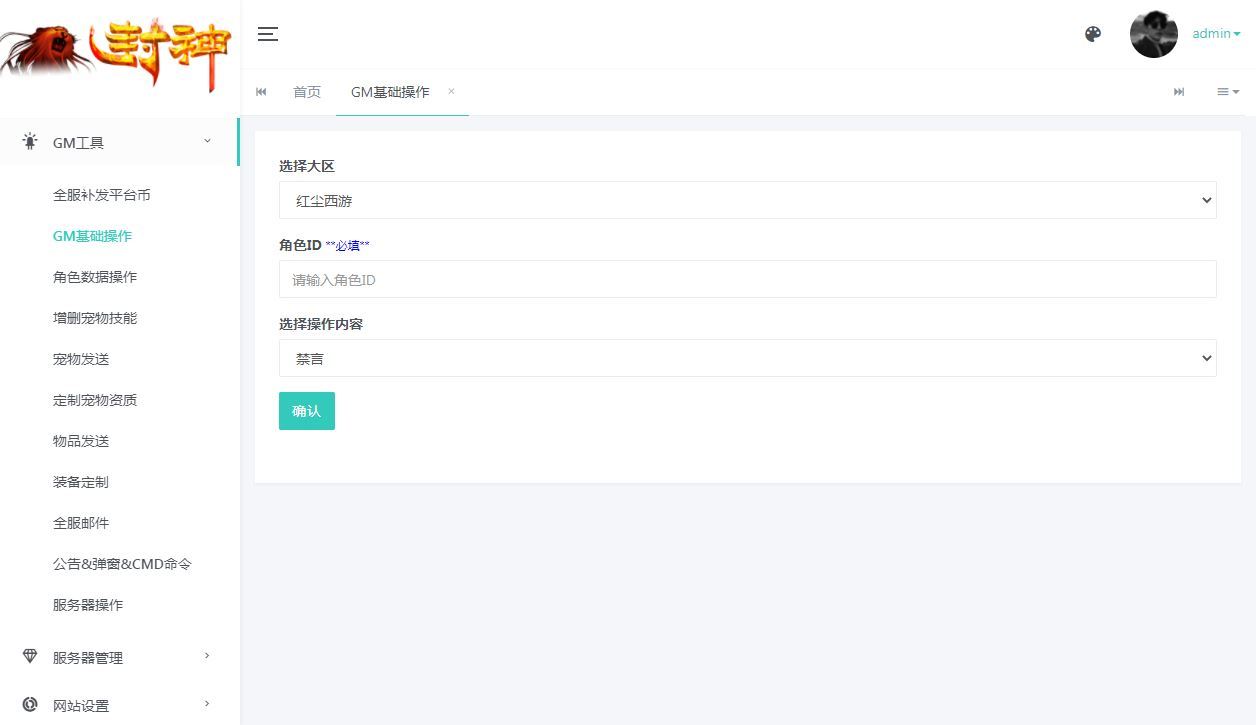Viewport: 1256px width, 725px height.
Task: Click the 网站设置 gear icon
Action: (30, 704)
